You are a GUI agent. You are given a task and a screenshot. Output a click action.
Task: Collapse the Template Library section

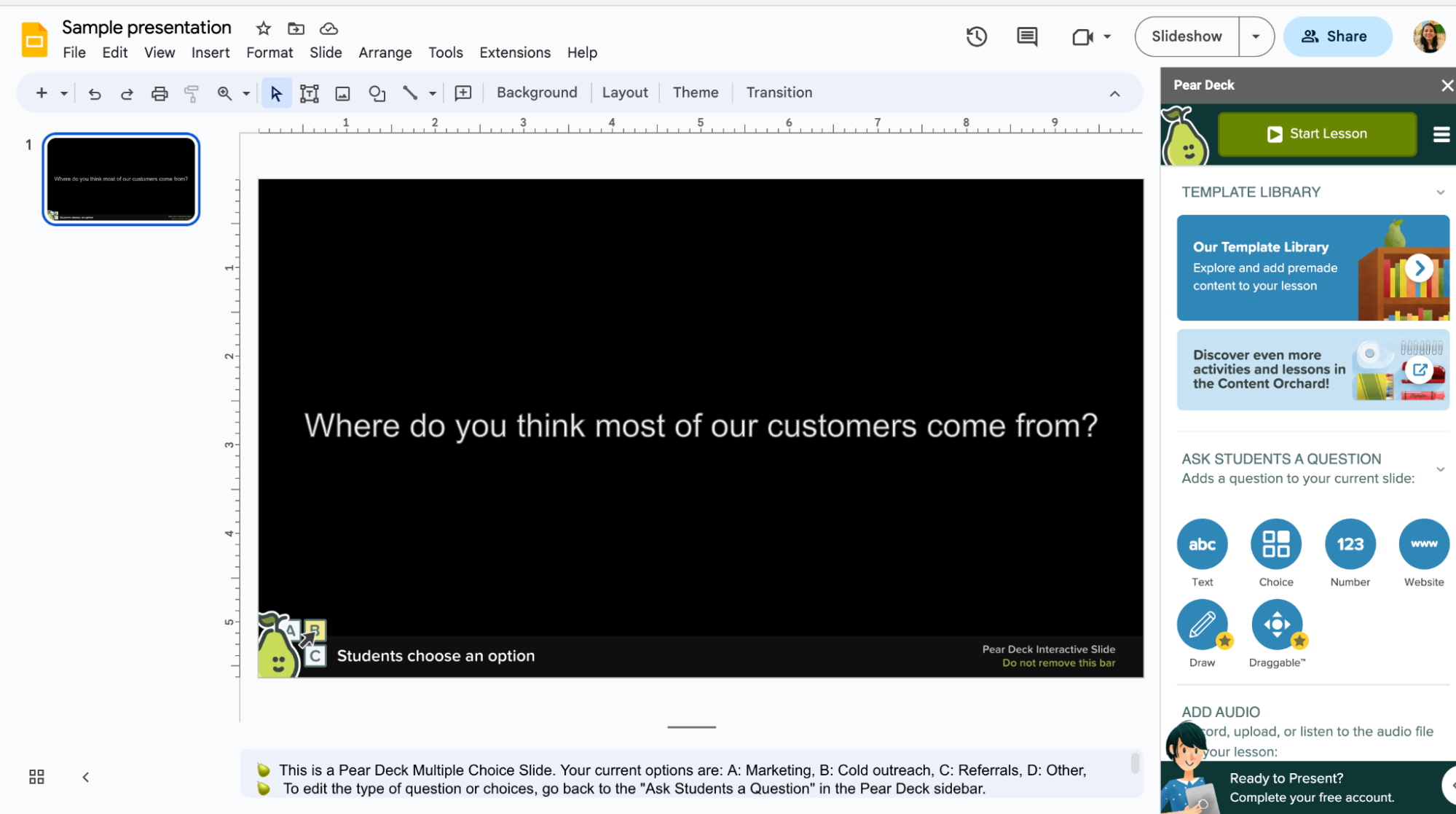coord(1440,192)
